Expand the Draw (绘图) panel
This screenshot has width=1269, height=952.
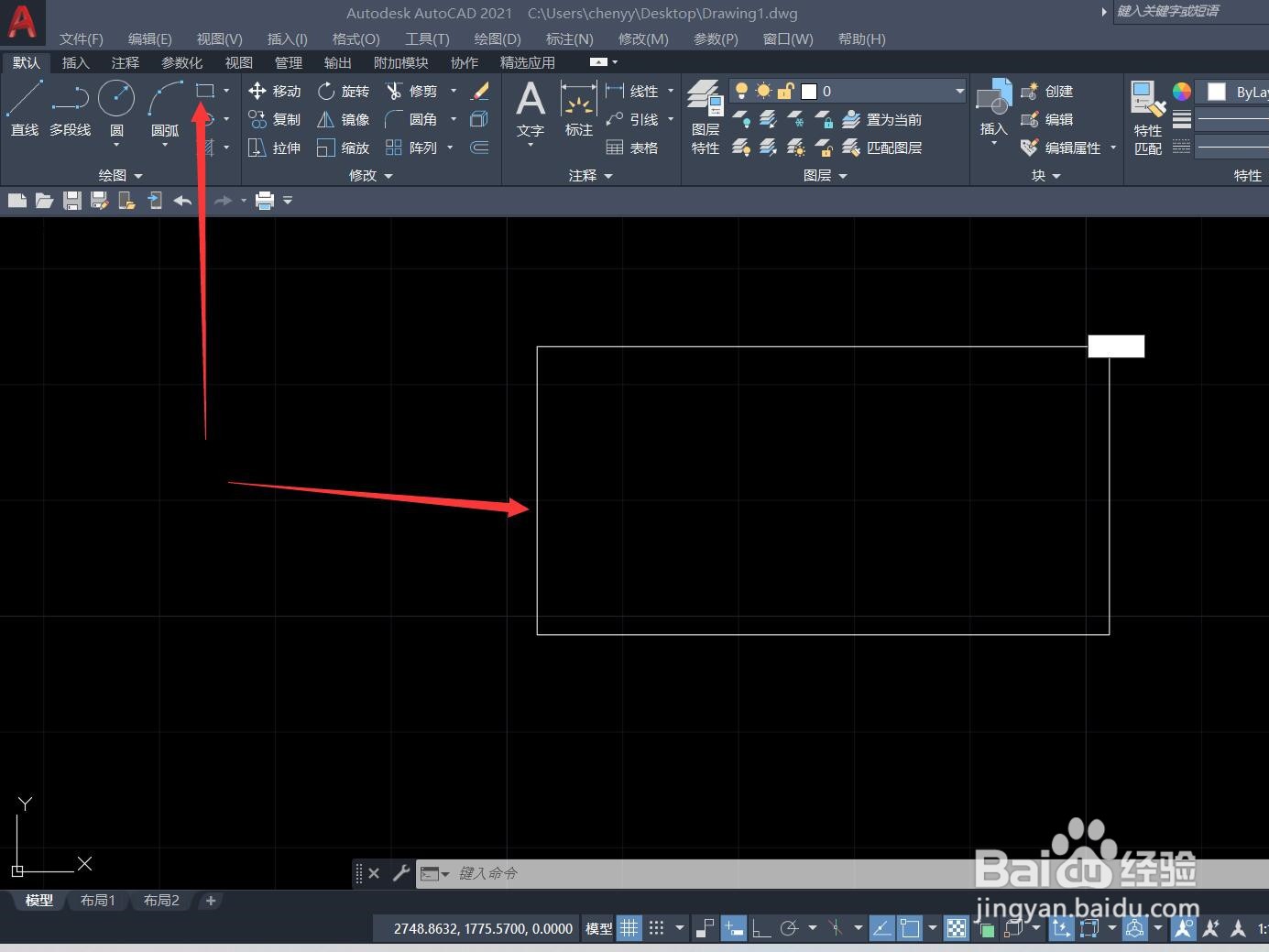pos(121,175)
